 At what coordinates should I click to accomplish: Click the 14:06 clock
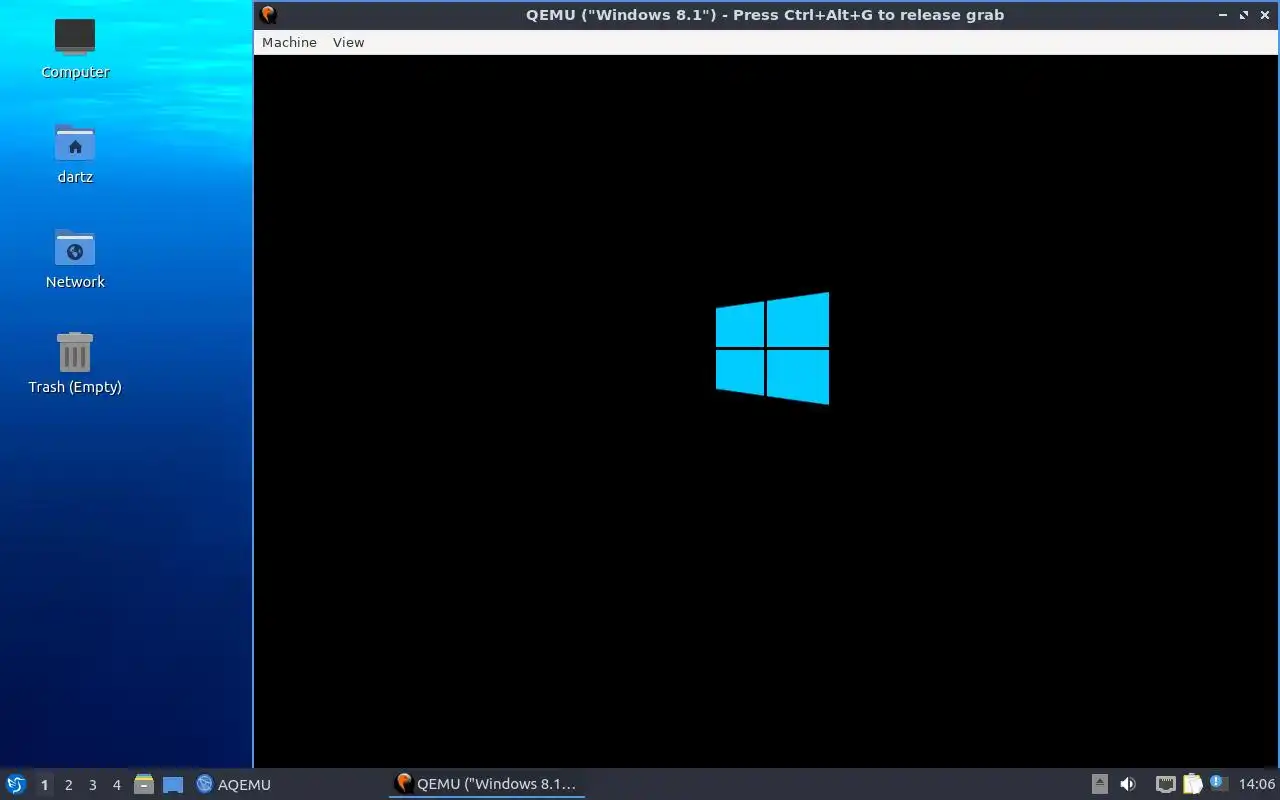point(1257,784)
